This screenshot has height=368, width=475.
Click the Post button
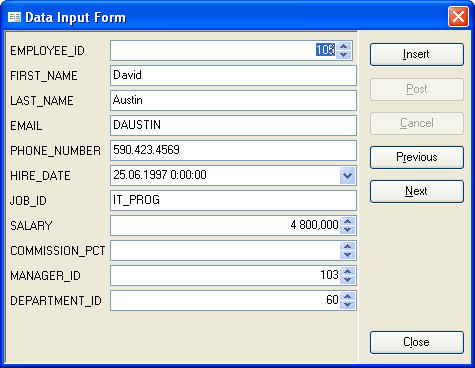pos(417,89)
